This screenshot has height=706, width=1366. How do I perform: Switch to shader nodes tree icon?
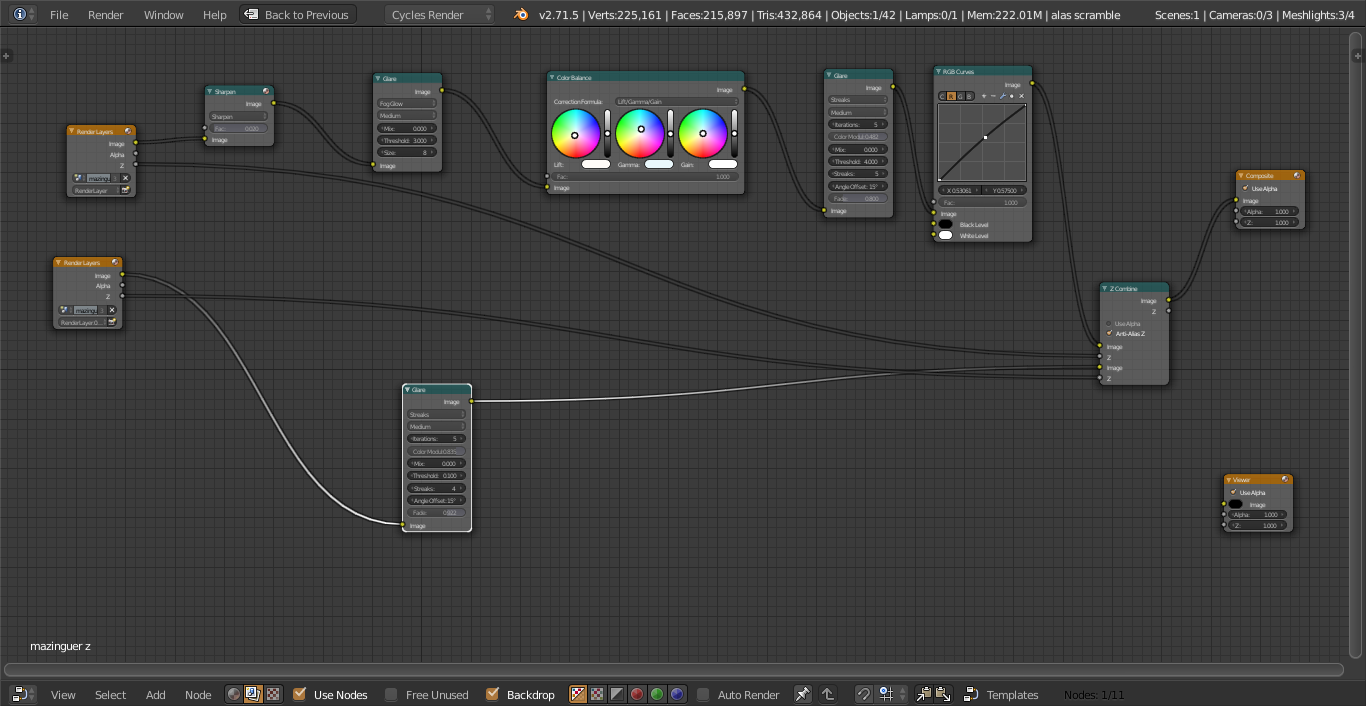coord(234,694)
